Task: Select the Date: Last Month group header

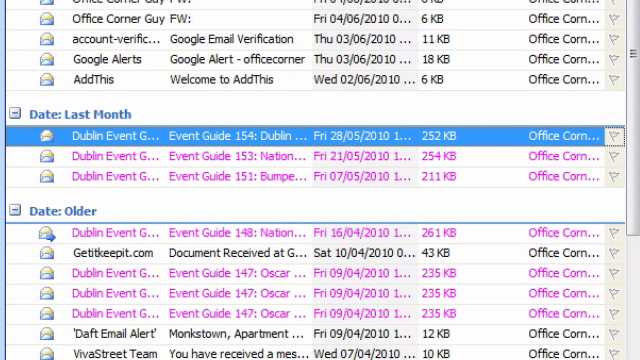Action: (x=80, y=115)
